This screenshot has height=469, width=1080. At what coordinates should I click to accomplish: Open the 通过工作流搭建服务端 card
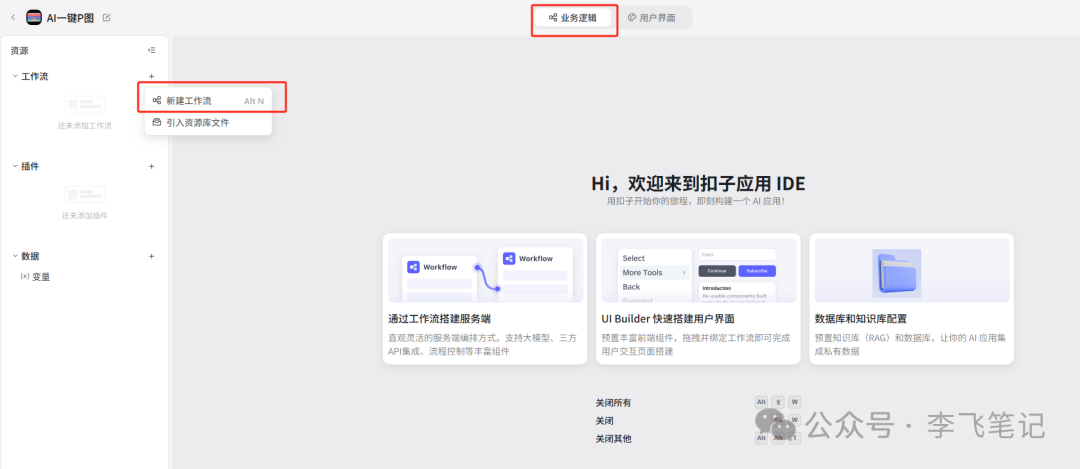pos(485,298)
